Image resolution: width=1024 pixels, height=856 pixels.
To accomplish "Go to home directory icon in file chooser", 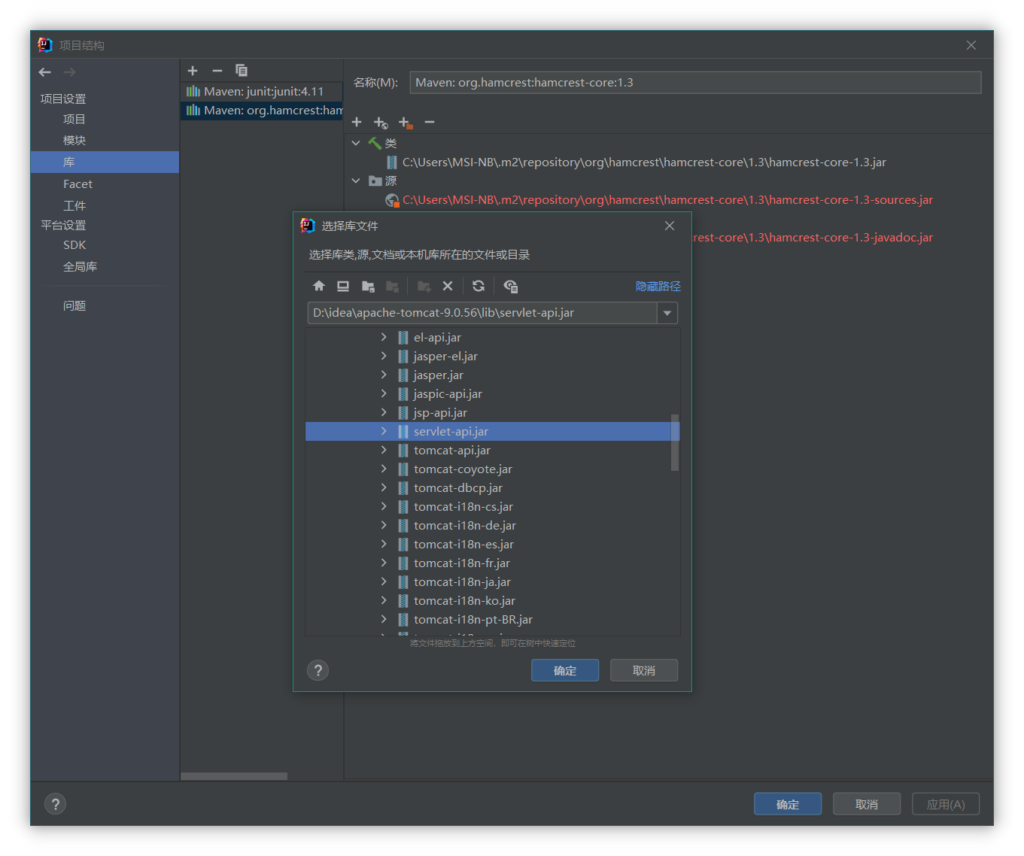I will [x=319, y=286].
